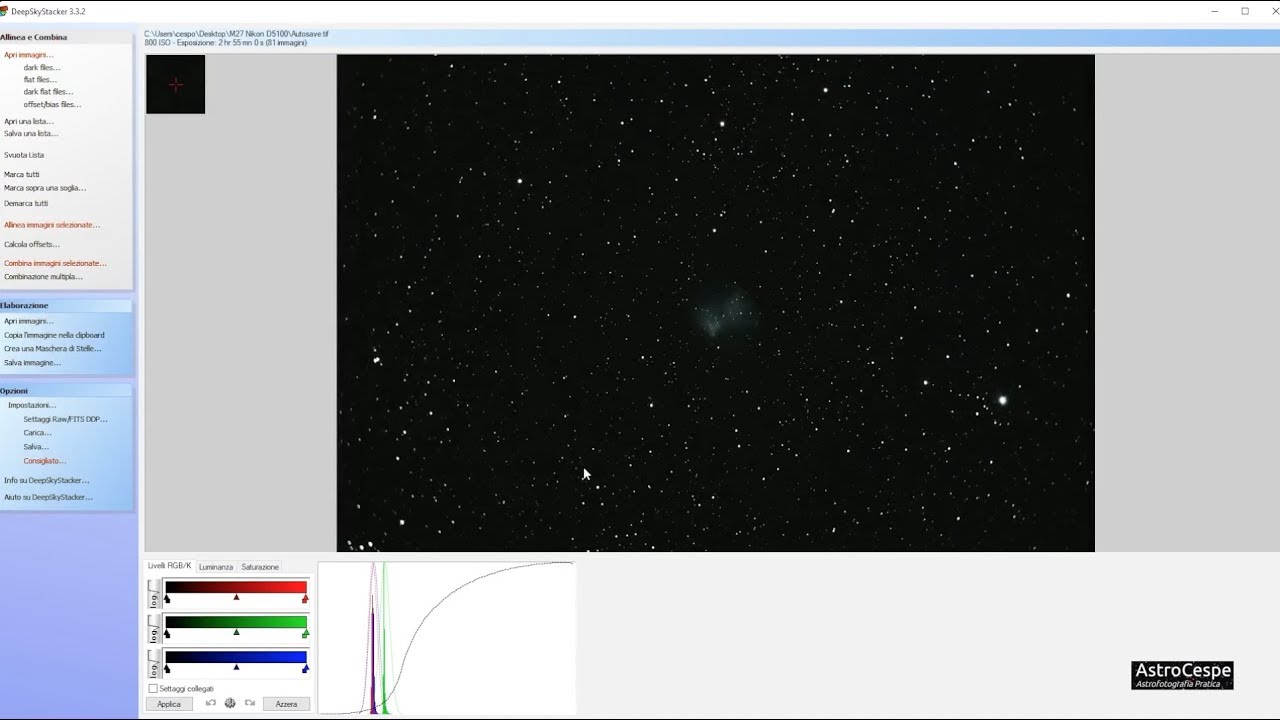
Task: Open Impostazioni under Opzioni
Action: 32,405
